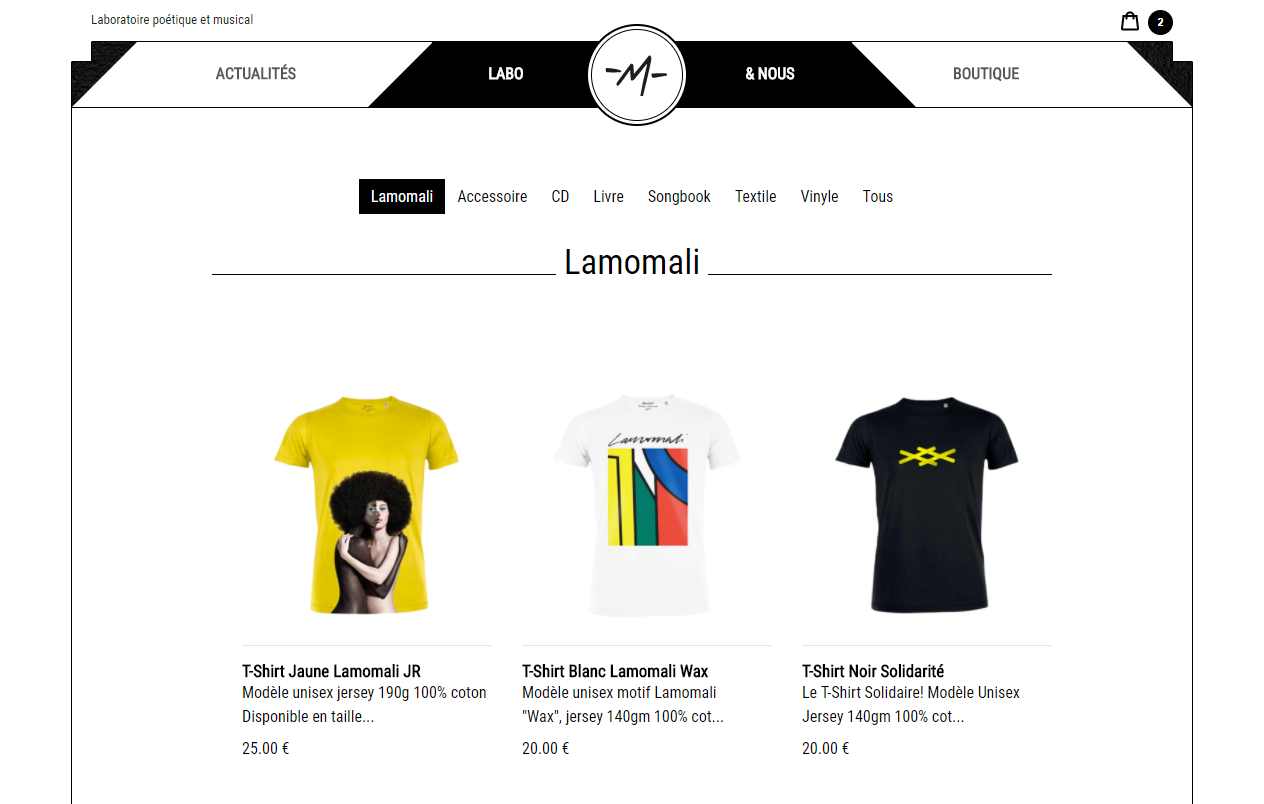This screenshot has width=1264, height=804.
Task: Click the white Lamomali Wax t-shirt image
Action: [x=647, y=505]
